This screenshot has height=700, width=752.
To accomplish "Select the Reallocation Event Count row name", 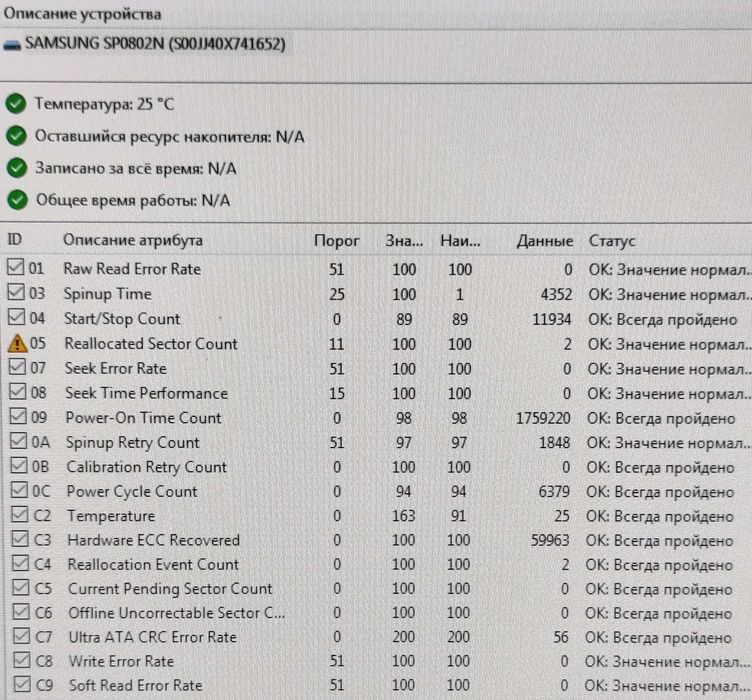I will [x=153, y=565].
